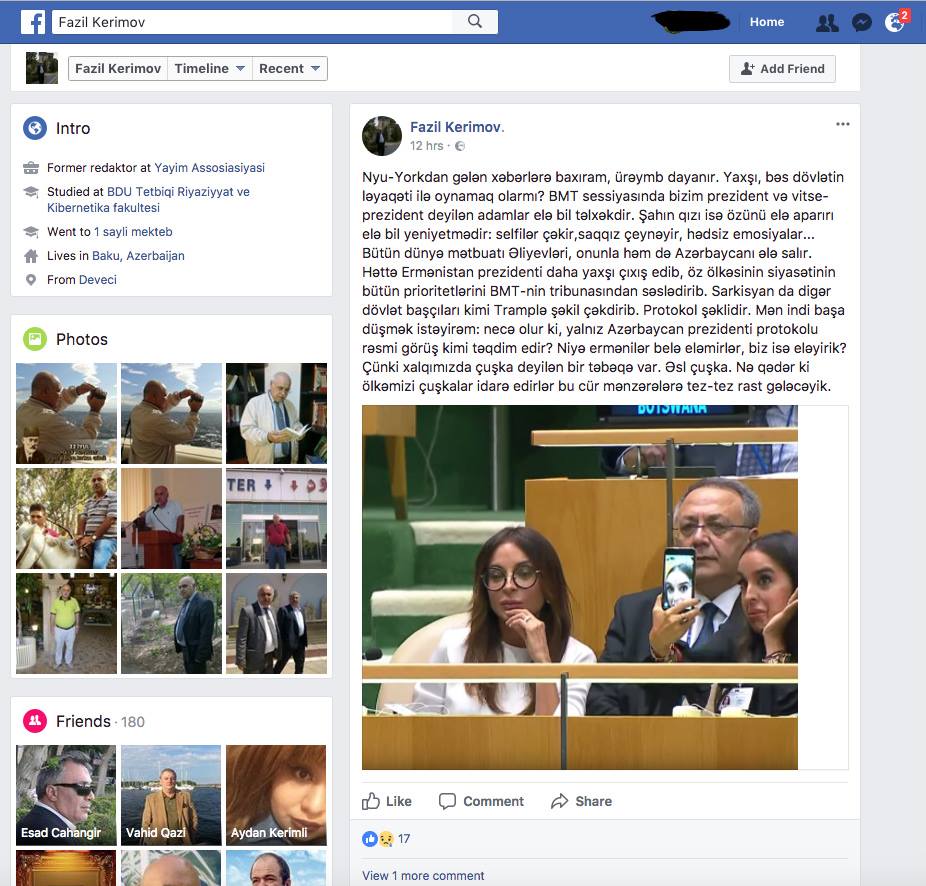The image size is (926, 886).
Task: Open the UN assembly selfie photo in post
Action: pyautogui.click(x=580, y=587)
